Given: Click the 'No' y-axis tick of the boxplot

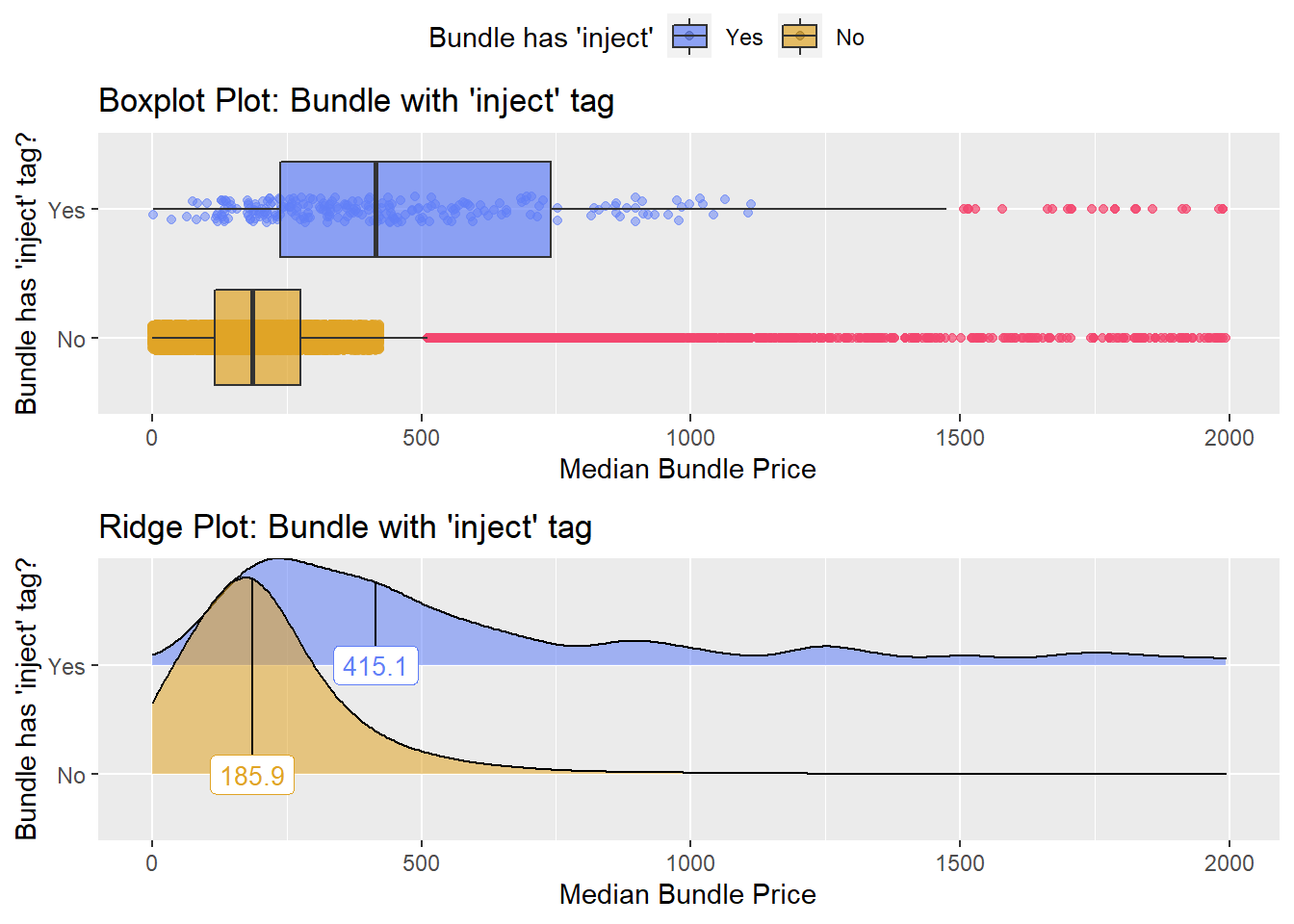Looking at the screenshot, I should (x=71, y=339).
